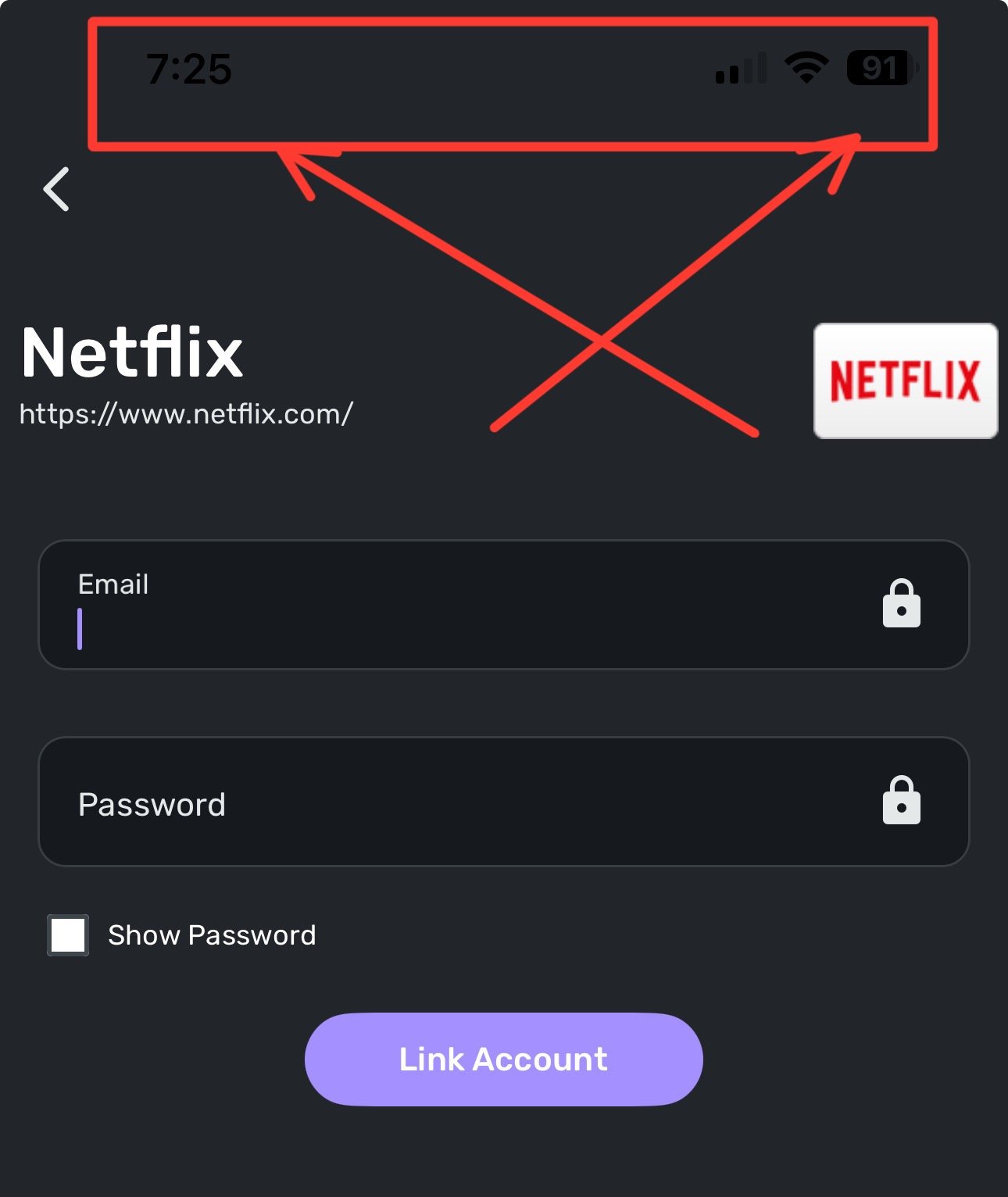Click the Link Account button
Screen dimensions: 1008x1197
coord(504,1059)
